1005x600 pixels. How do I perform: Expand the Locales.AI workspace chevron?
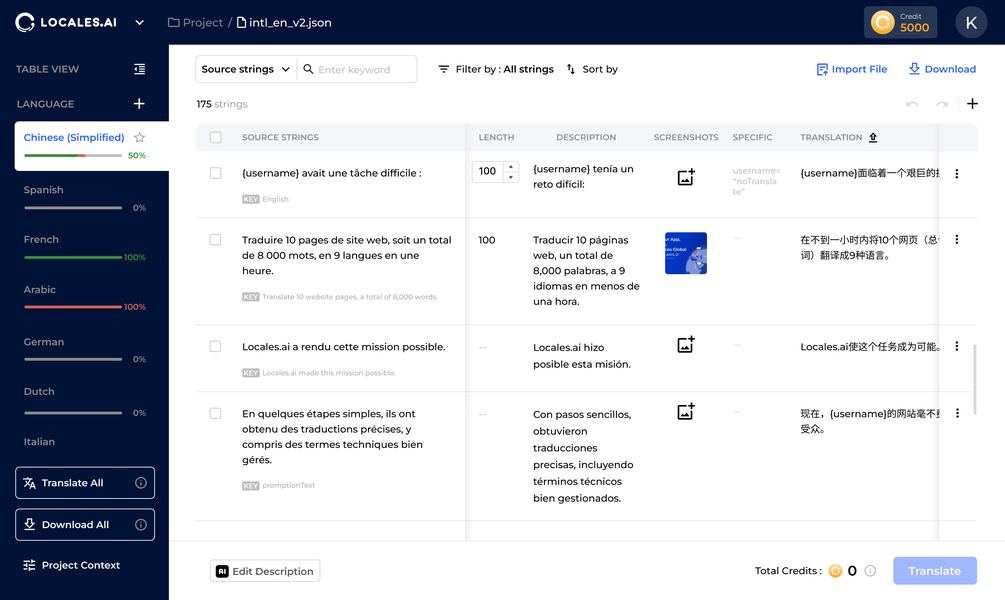(139, 22)
